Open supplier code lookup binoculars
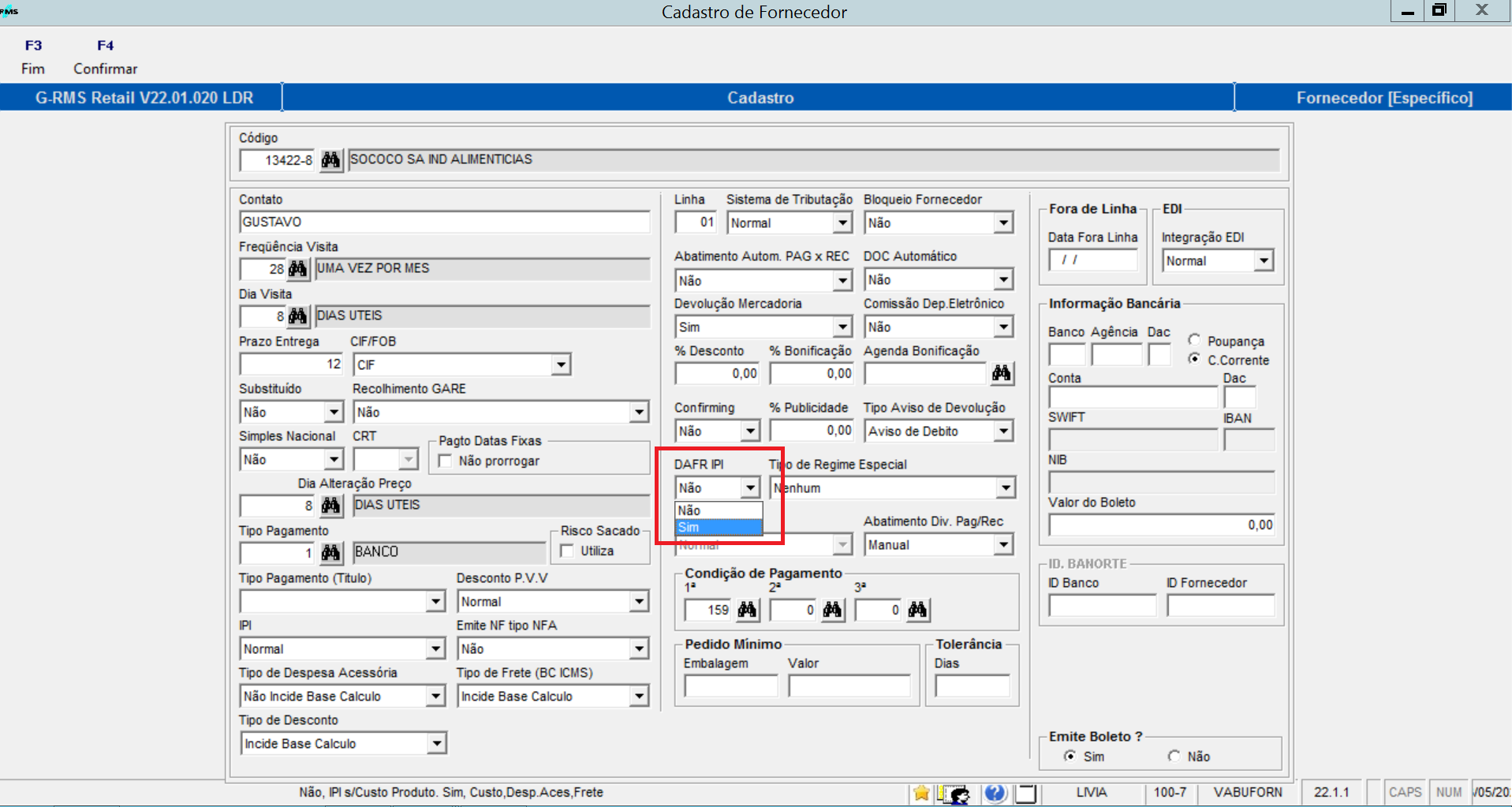This screenshot has height=807, width=1512. [x=330, y=160]
